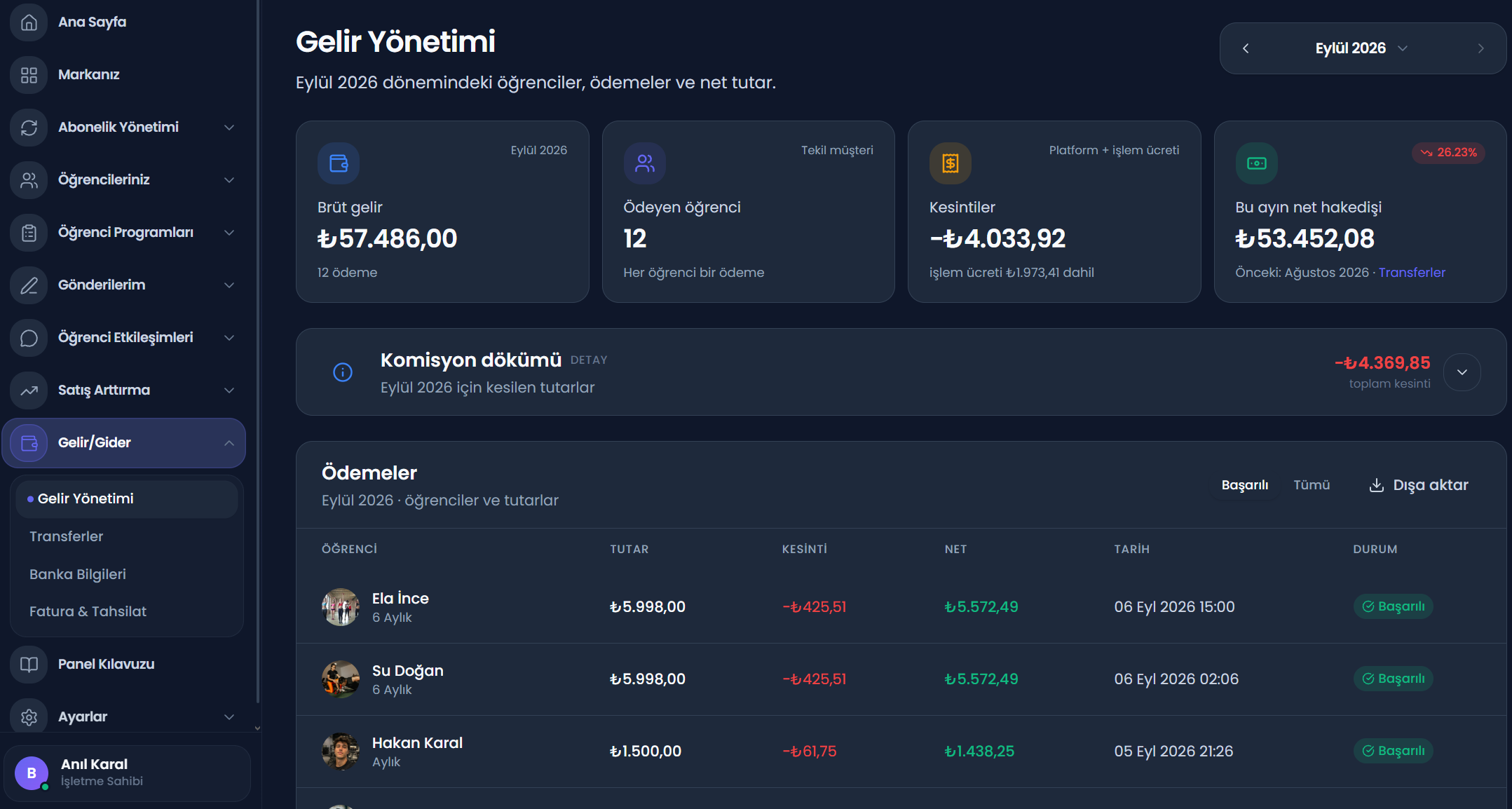Open the Eylül 2026 month dropdown
Screen dimensions: 1512x809
1361,48
